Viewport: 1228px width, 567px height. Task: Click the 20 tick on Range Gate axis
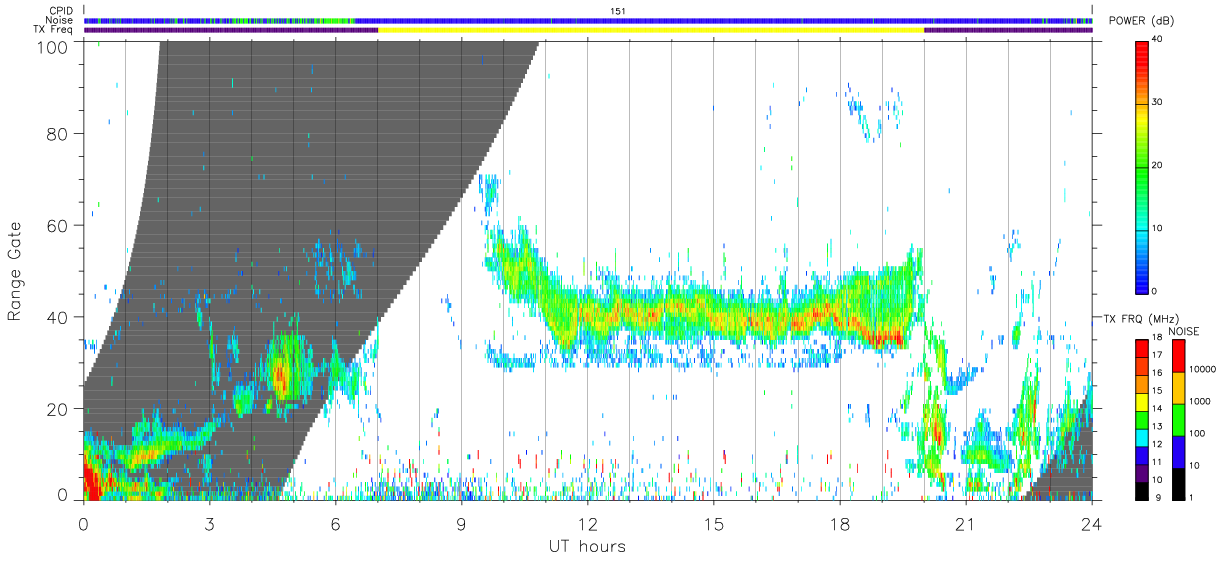(57, 408)
